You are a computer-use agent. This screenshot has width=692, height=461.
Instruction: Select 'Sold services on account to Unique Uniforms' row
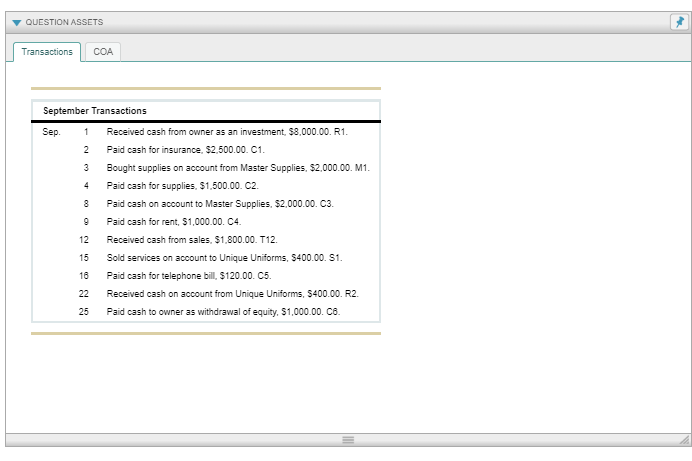tap(206, 258)
